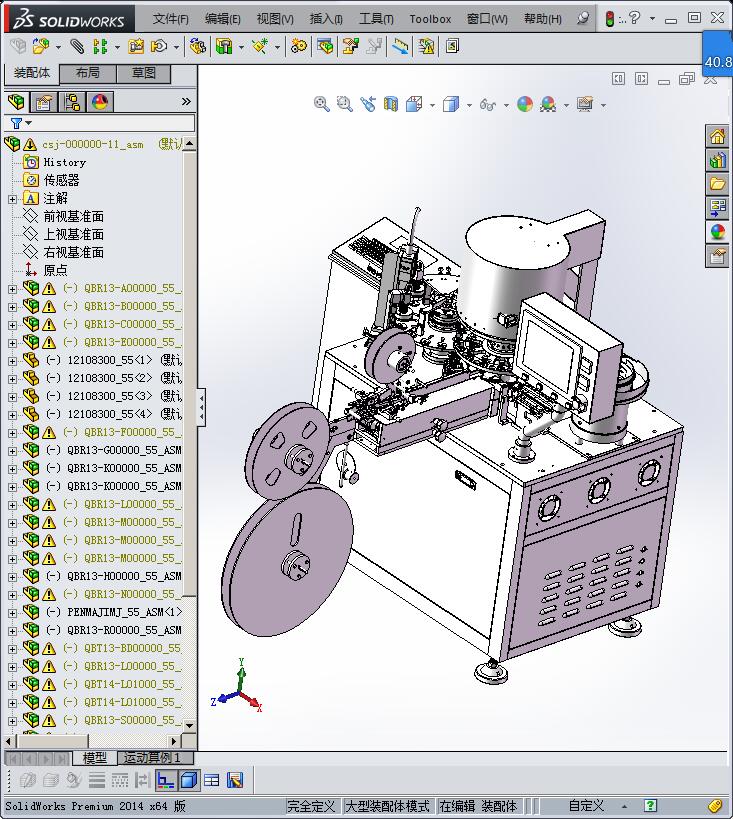Open the Display Style dropdown arrow

[469, 105]
